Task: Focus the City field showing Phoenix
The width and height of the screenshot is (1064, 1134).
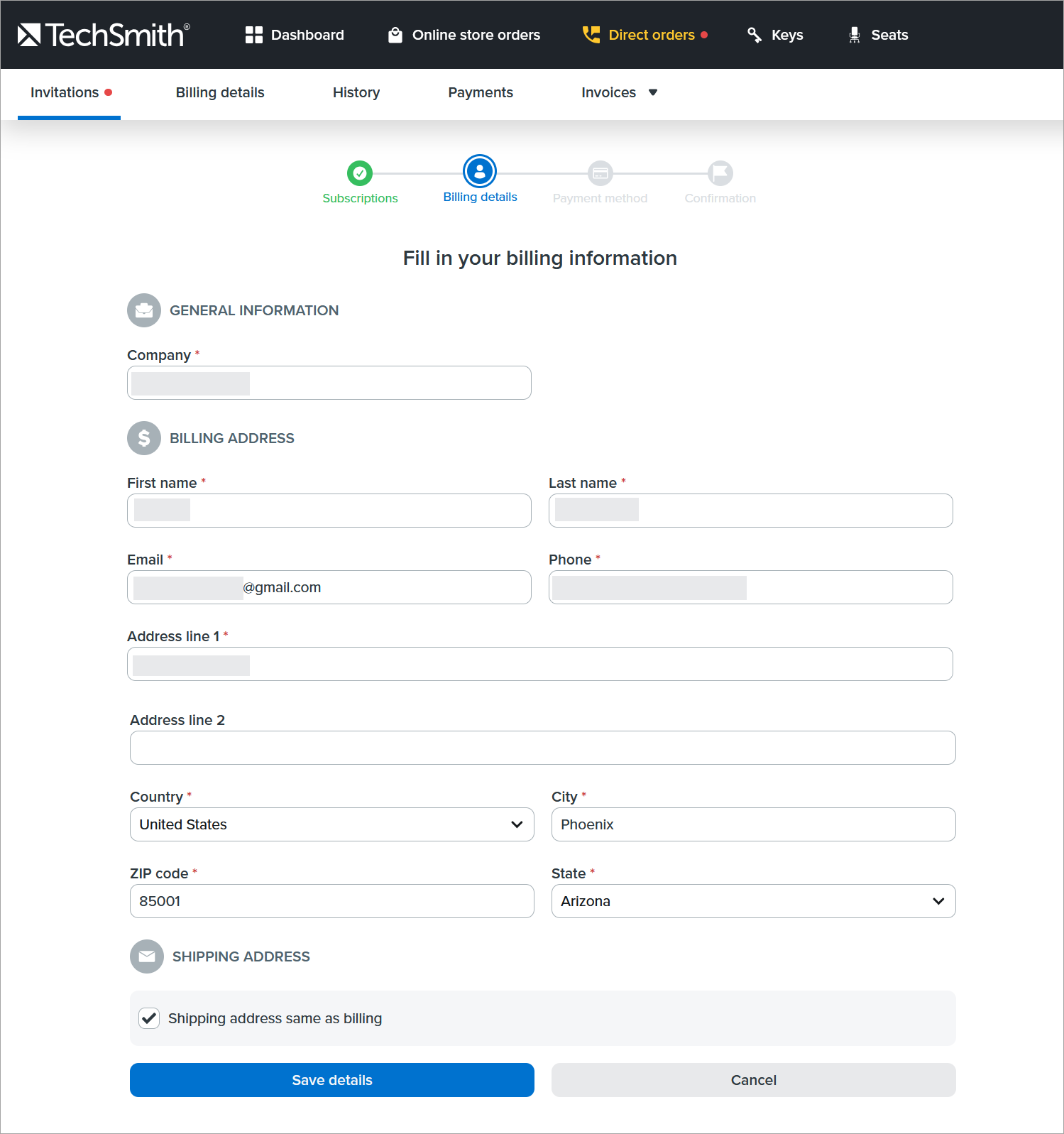Action: coord(754,824)
